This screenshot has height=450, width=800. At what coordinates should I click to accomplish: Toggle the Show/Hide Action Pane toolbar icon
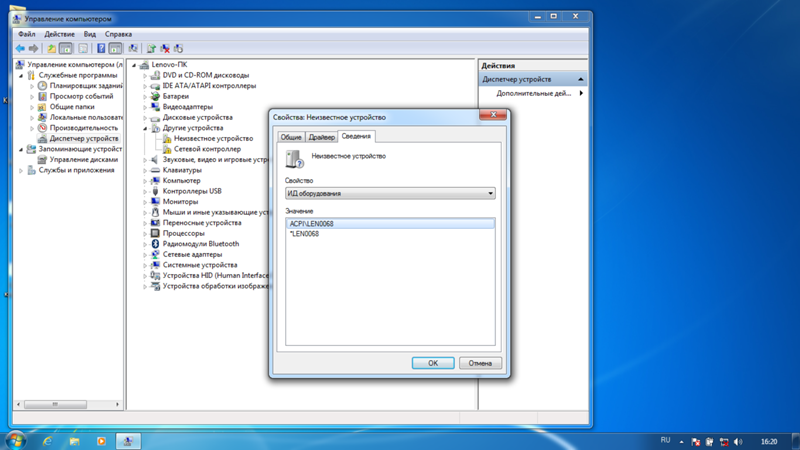pos(115,48)
